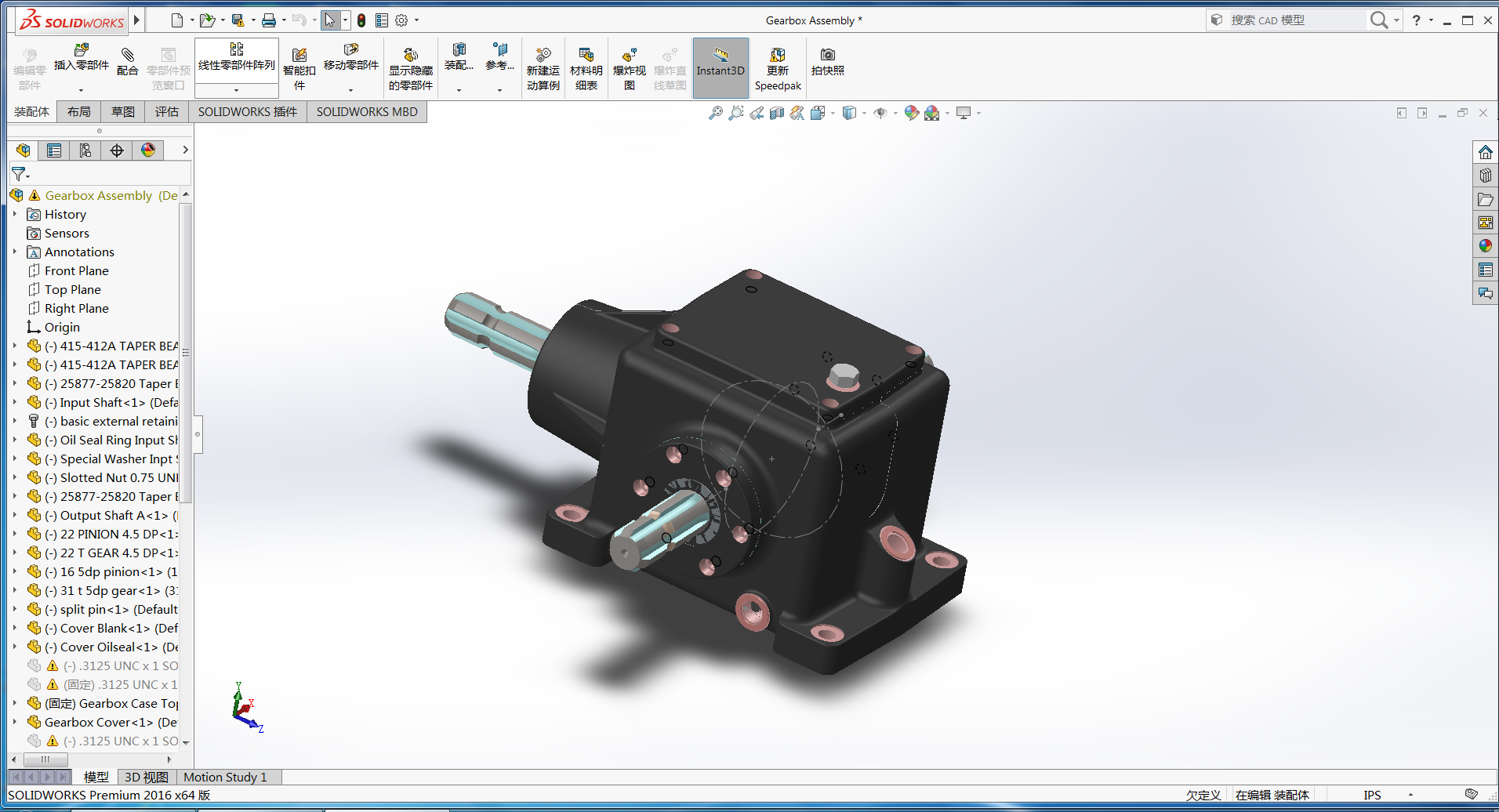Open the Linear Component Pattern dropdown arrow

pos(236,90)
